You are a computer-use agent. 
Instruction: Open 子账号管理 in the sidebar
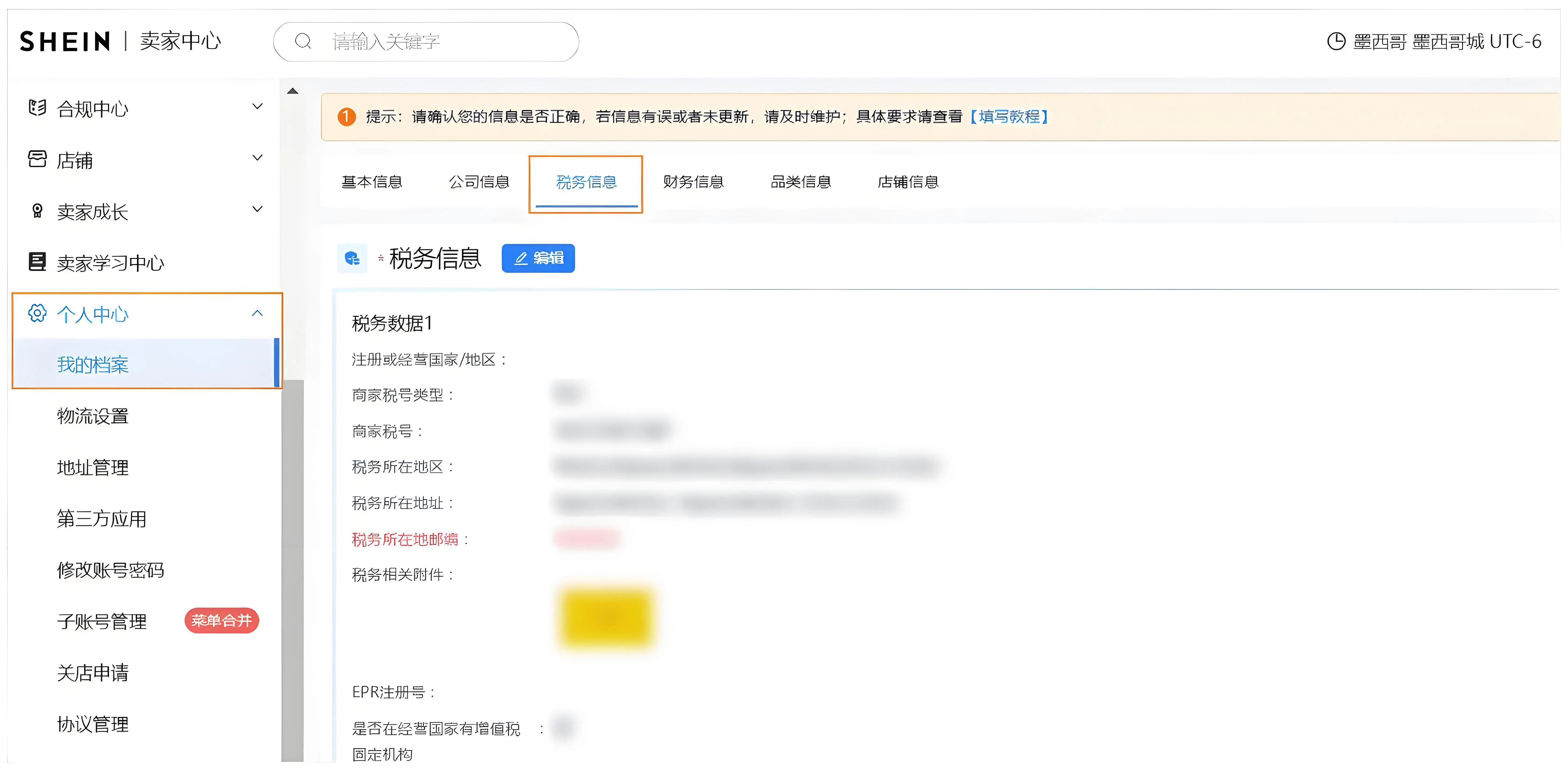[x=102, y=621]
